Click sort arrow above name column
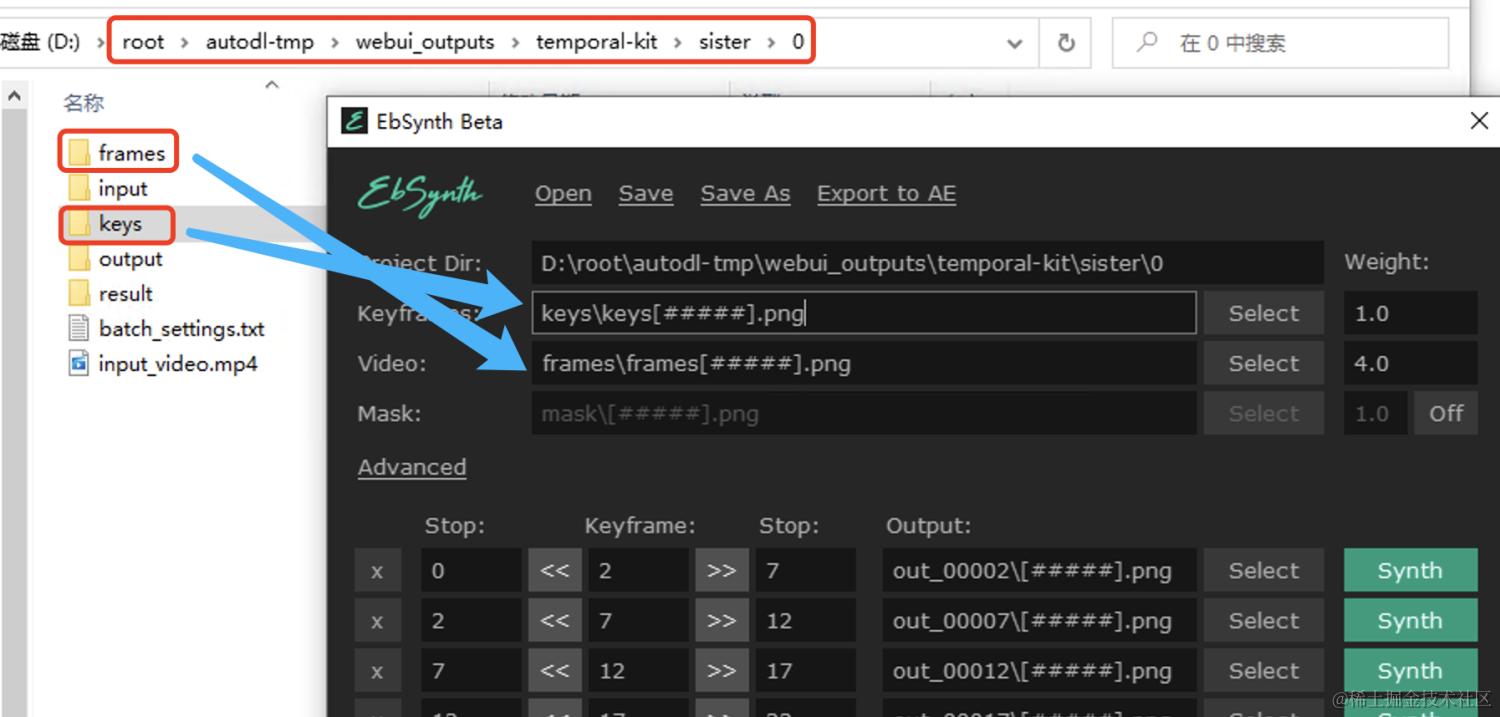Screen dimensions: 1500x717 pyautogui.click(x=271, y=85)
